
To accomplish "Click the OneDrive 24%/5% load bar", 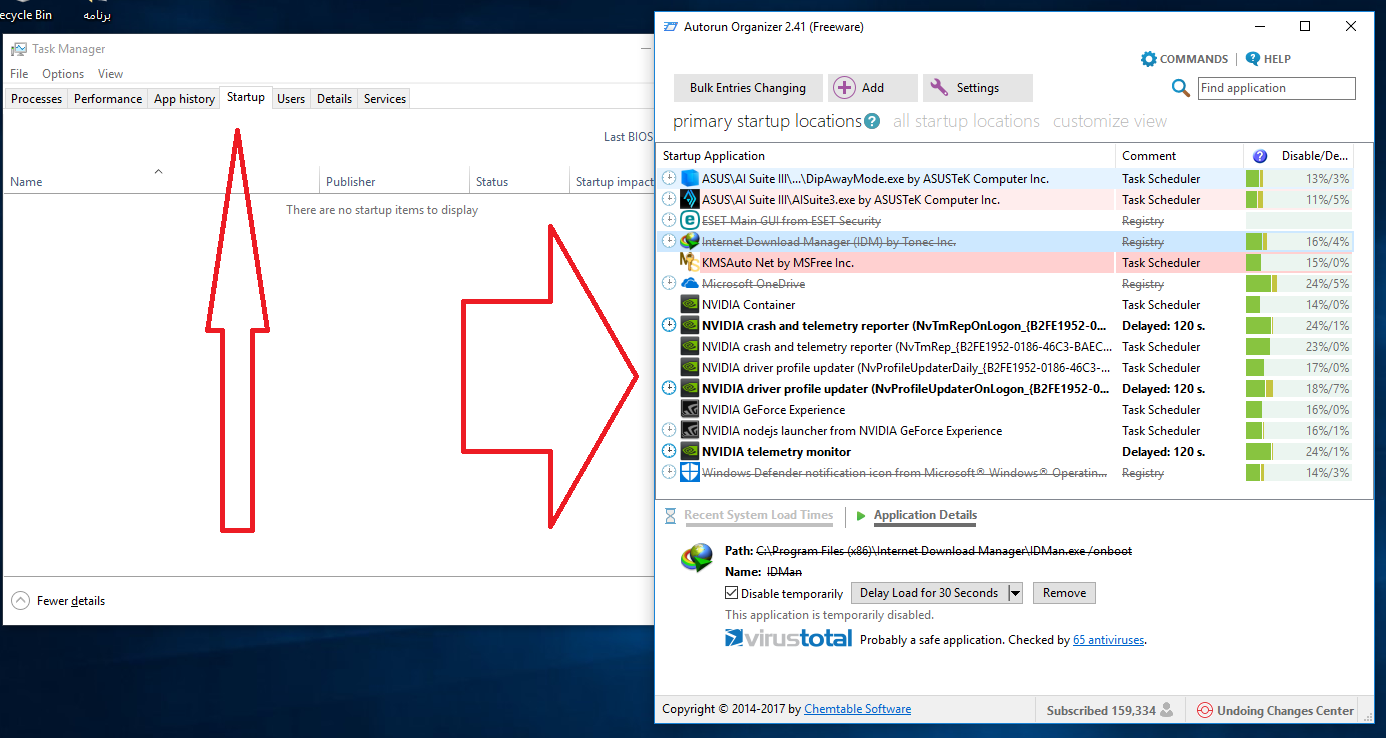I will click(1299, 284).
